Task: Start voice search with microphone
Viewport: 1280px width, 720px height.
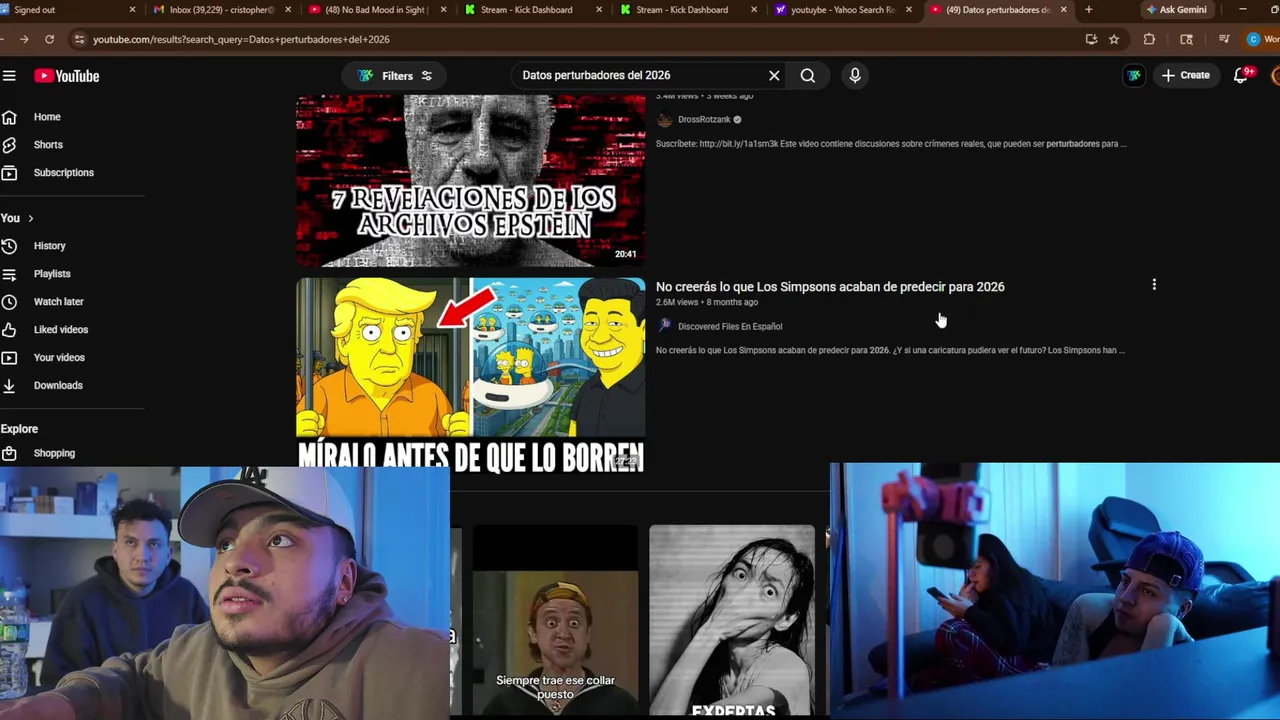Action: coord(855,76)
